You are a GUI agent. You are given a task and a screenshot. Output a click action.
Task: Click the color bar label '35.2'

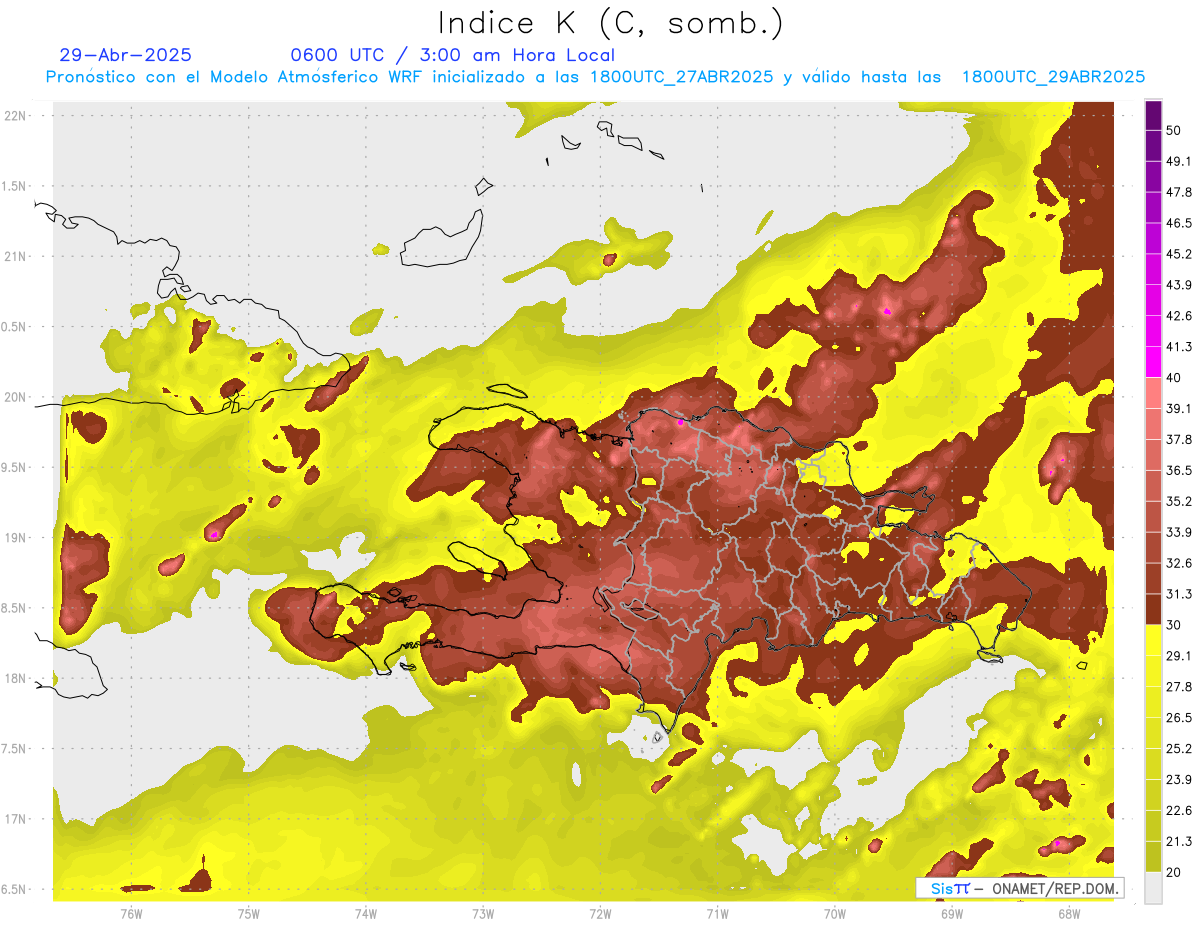[1179, 501]
